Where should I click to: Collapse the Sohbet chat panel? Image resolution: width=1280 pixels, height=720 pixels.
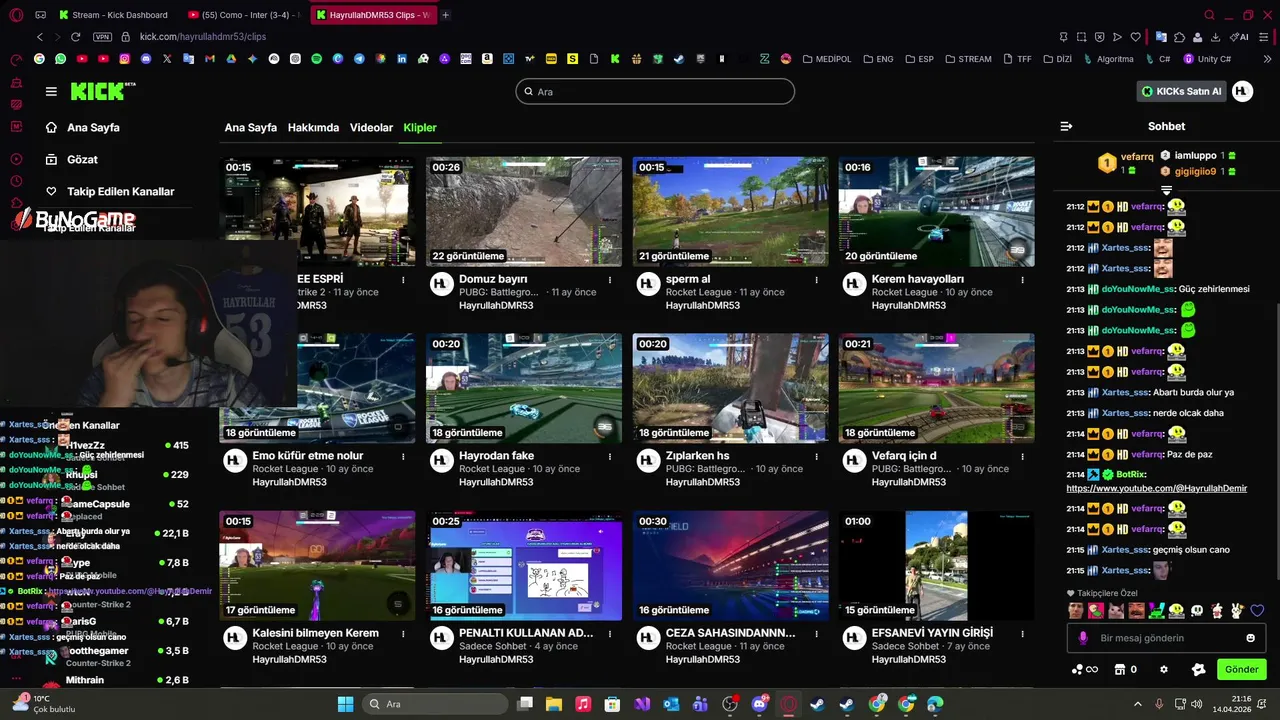point(1066,126)
